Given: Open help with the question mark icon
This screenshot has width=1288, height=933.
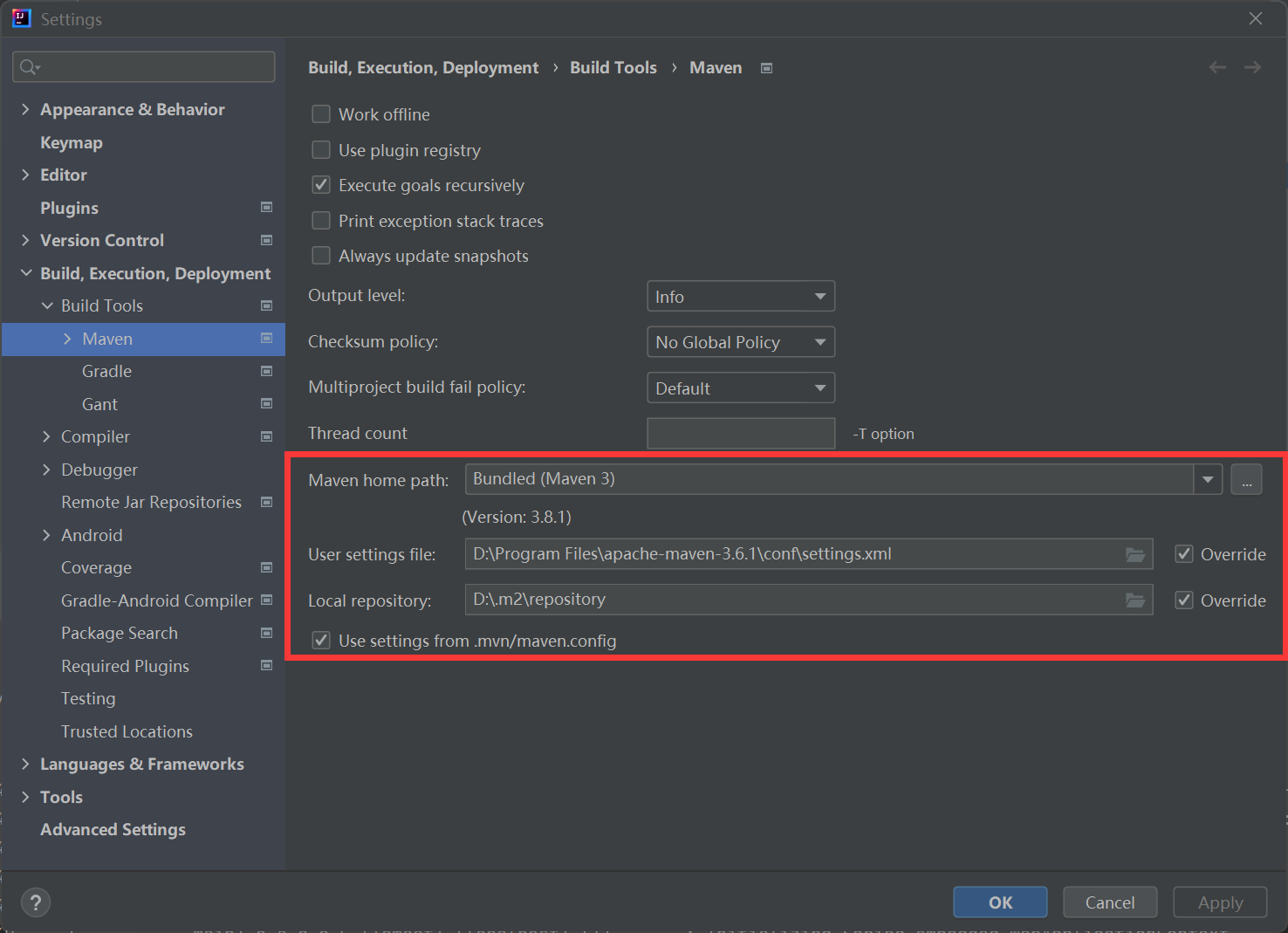Looking at the screenshot, I should pos(36,902).
